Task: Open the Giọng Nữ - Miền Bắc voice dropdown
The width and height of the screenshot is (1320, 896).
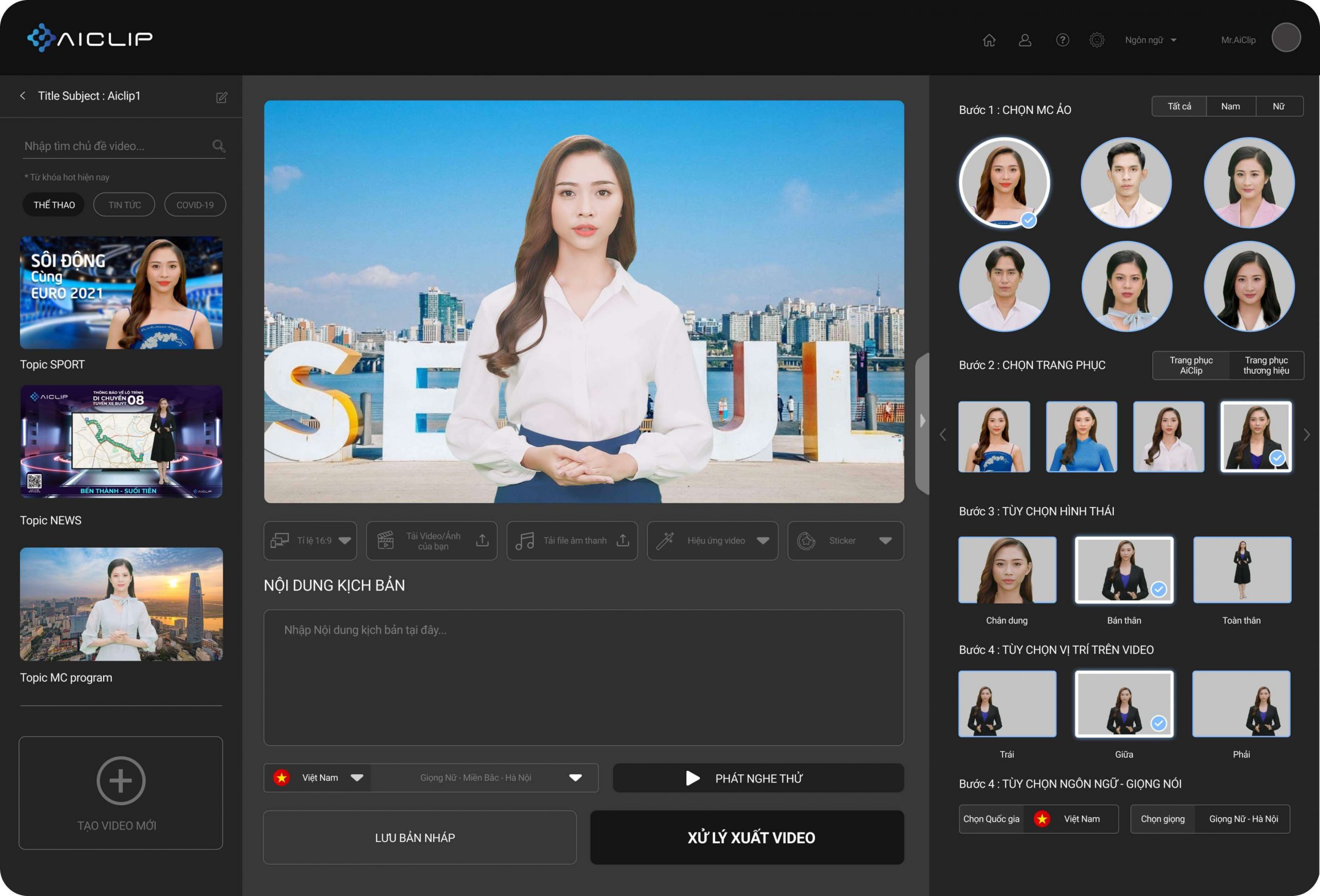Action: click(485, 777)
